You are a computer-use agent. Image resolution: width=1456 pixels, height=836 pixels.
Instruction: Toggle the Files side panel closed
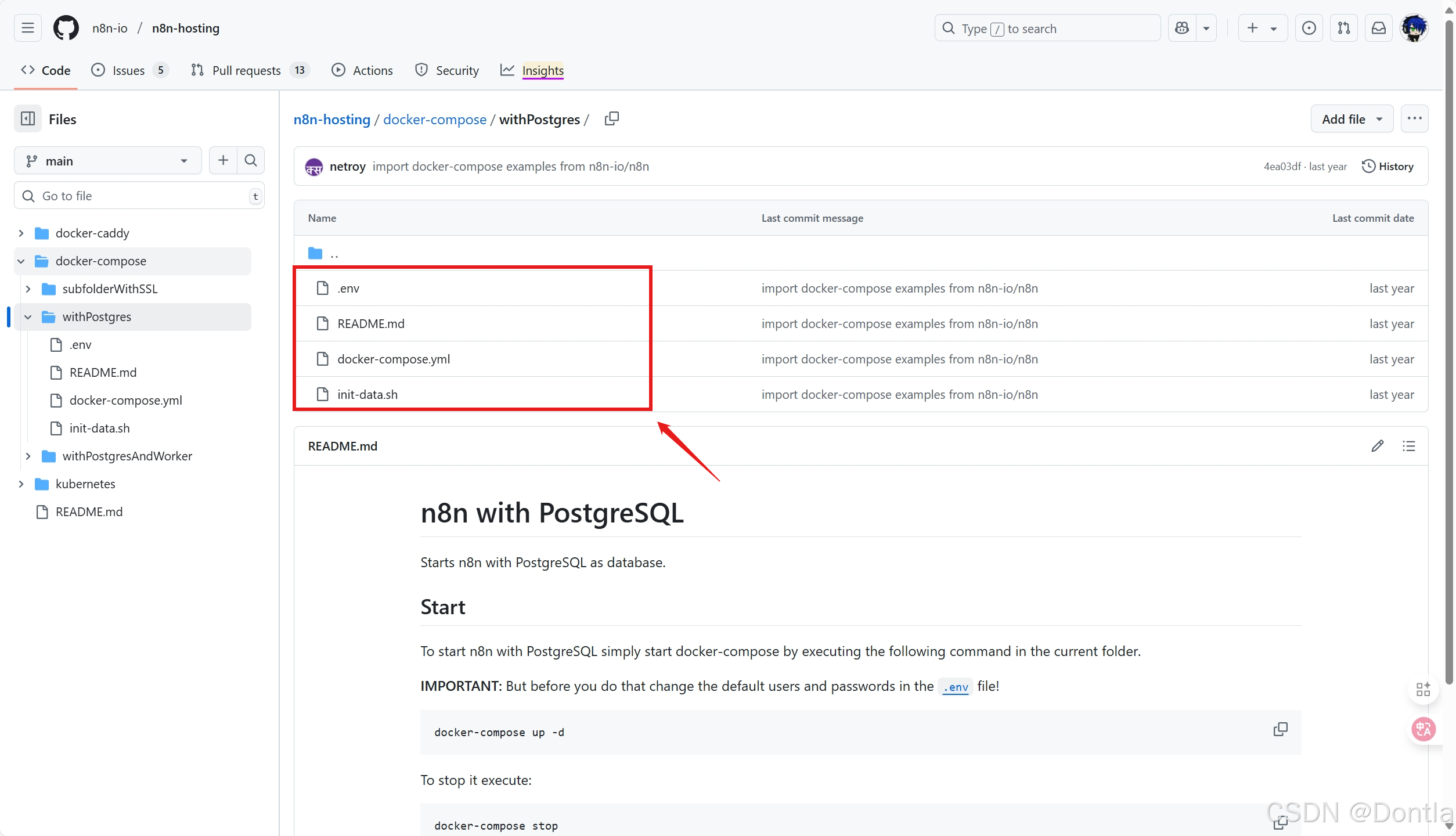[27, 118]
